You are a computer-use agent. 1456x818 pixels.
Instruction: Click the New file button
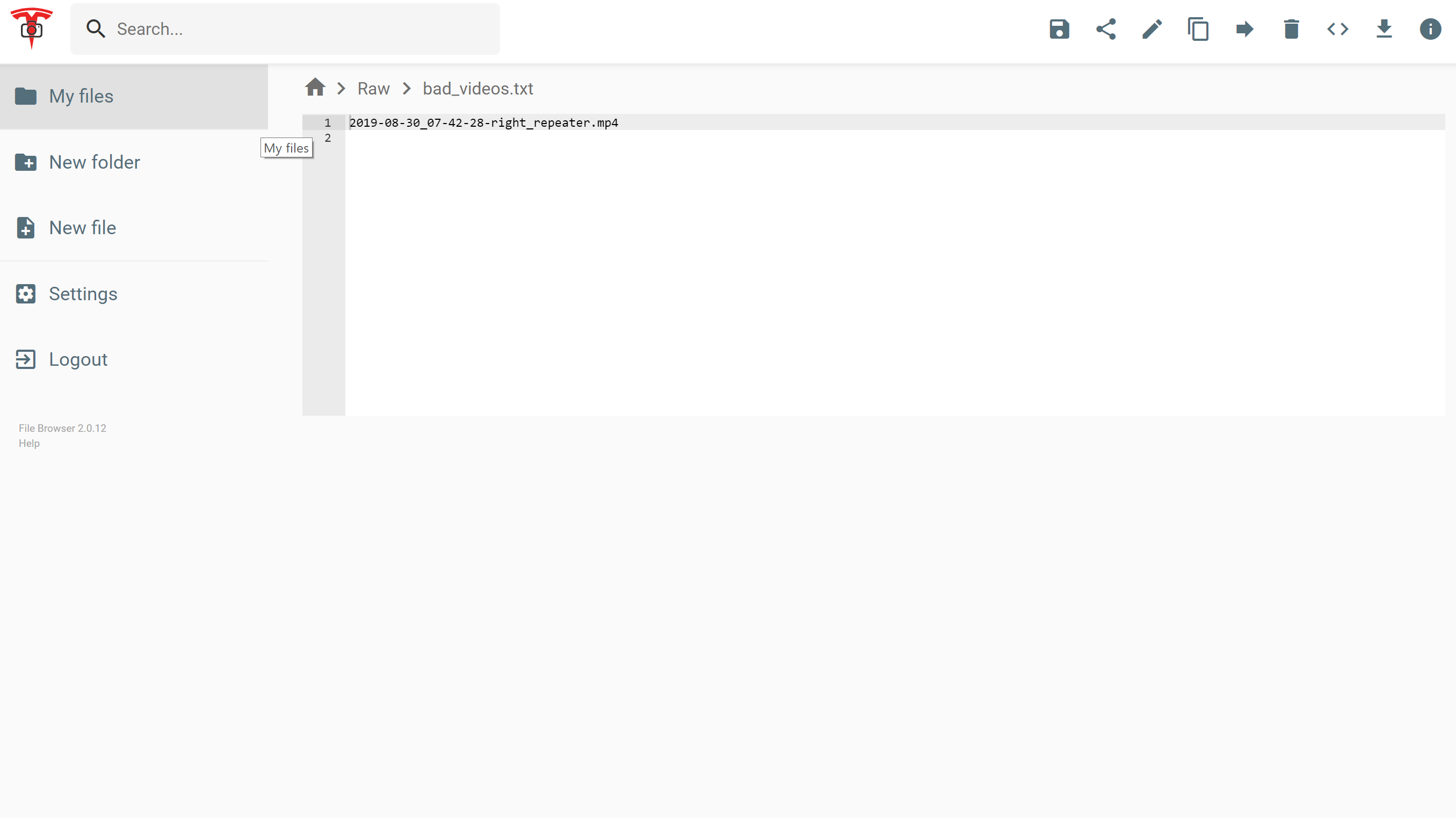click(83, 228)
